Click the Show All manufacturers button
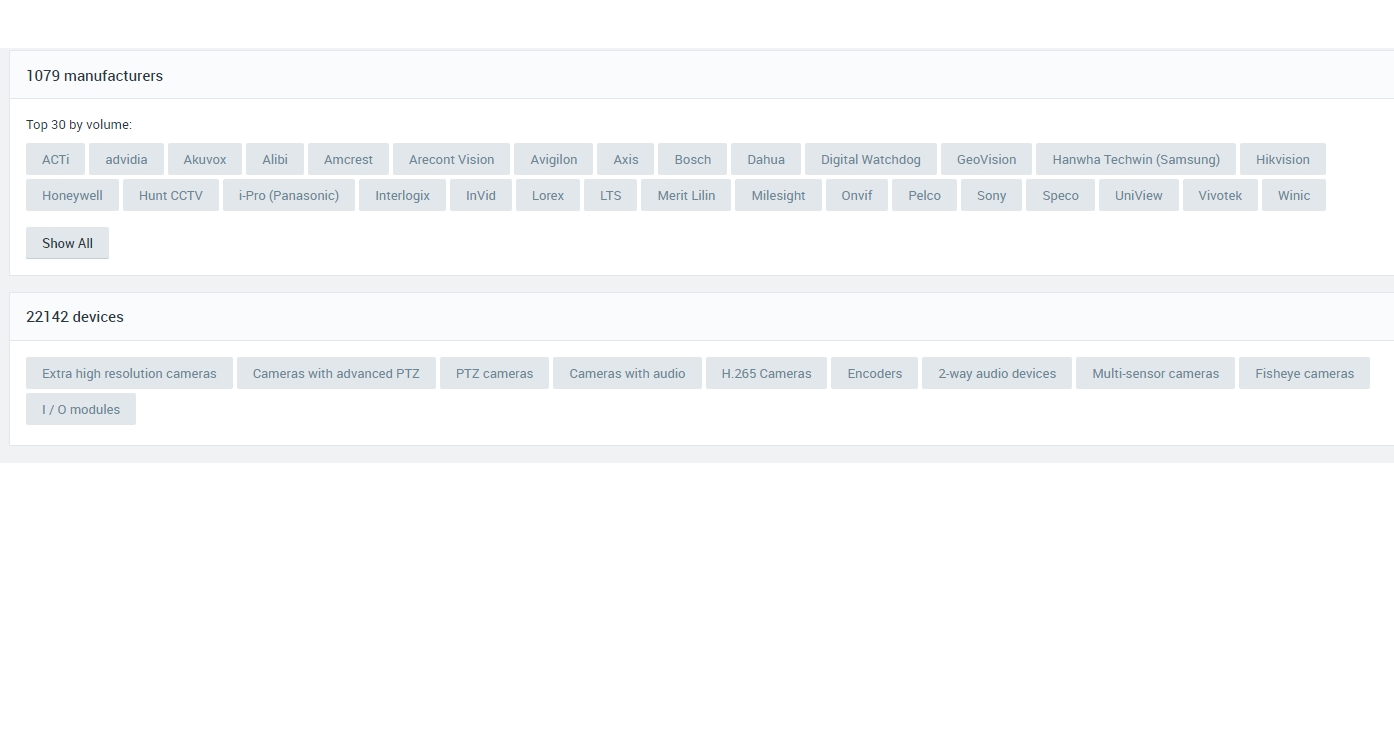Viewport: 1394px width, 749px height. 67,243
